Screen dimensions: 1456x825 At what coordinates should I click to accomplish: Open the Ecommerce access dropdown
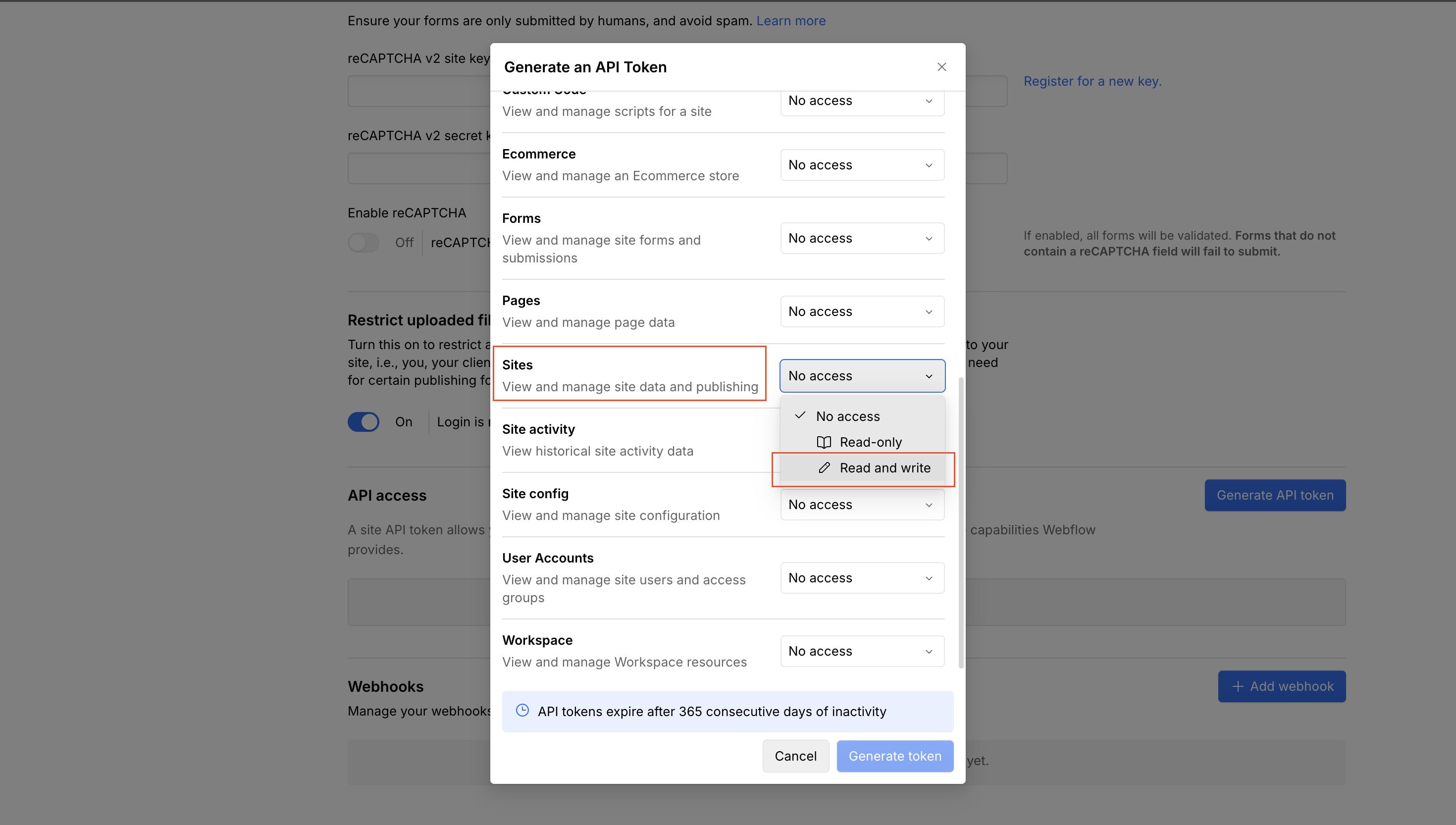861,164
